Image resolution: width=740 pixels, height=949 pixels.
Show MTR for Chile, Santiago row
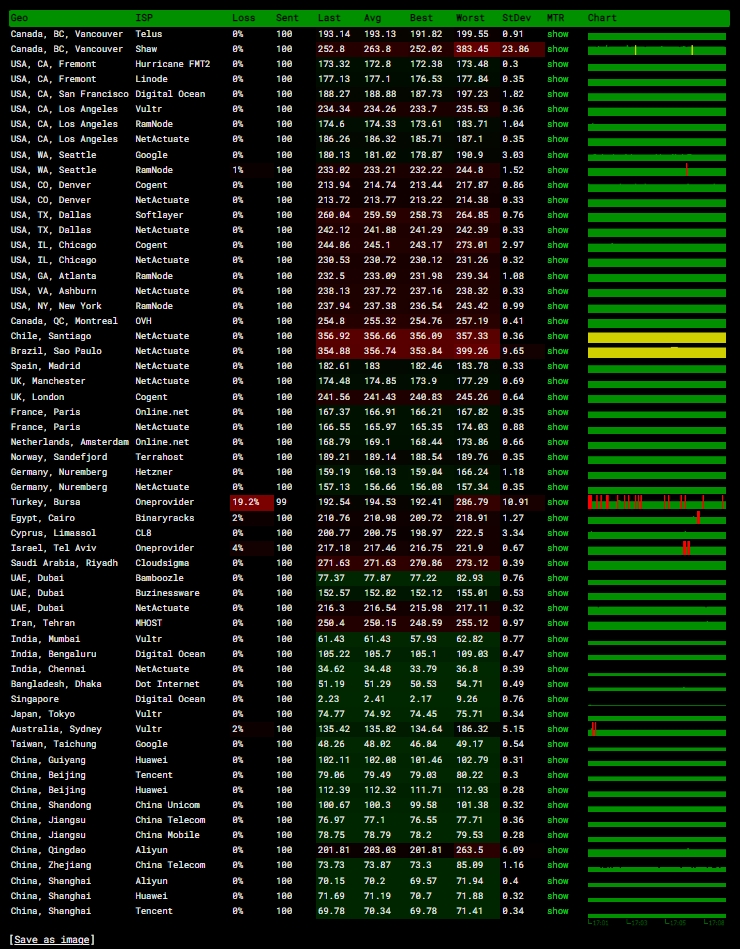[x=557, y=337]
